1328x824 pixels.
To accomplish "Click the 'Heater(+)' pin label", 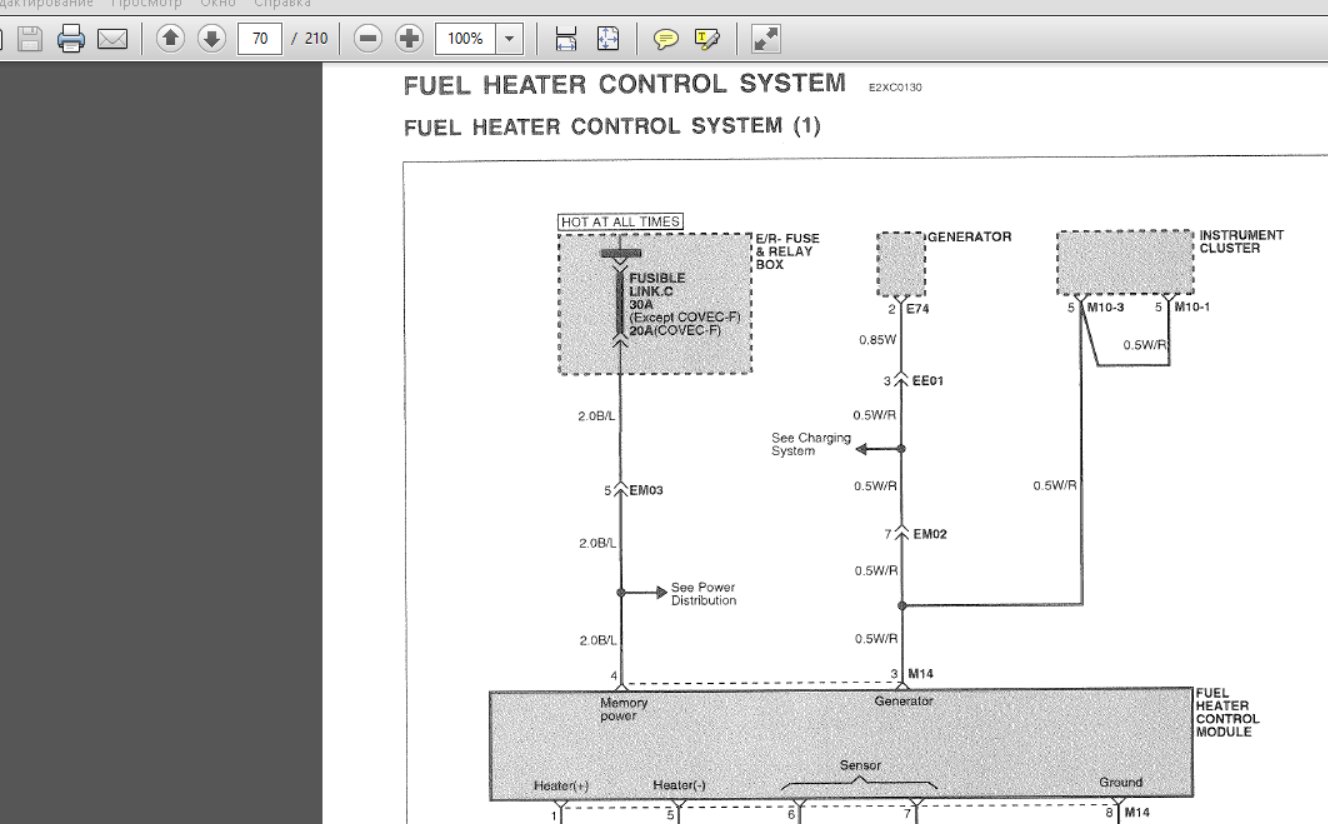I will click(561, 786).
